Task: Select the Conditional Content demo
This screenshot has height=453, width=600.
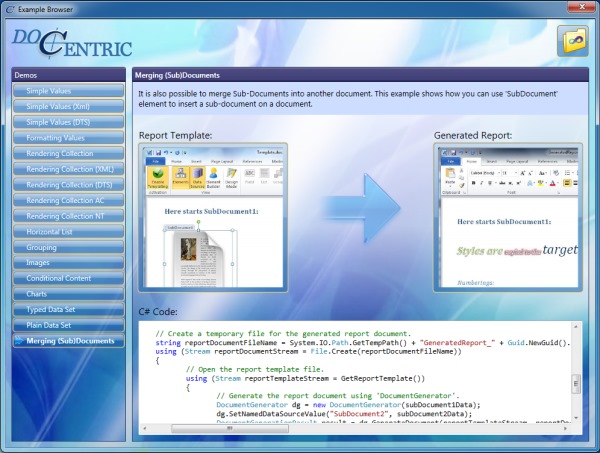Action: (x=68, y=279)
